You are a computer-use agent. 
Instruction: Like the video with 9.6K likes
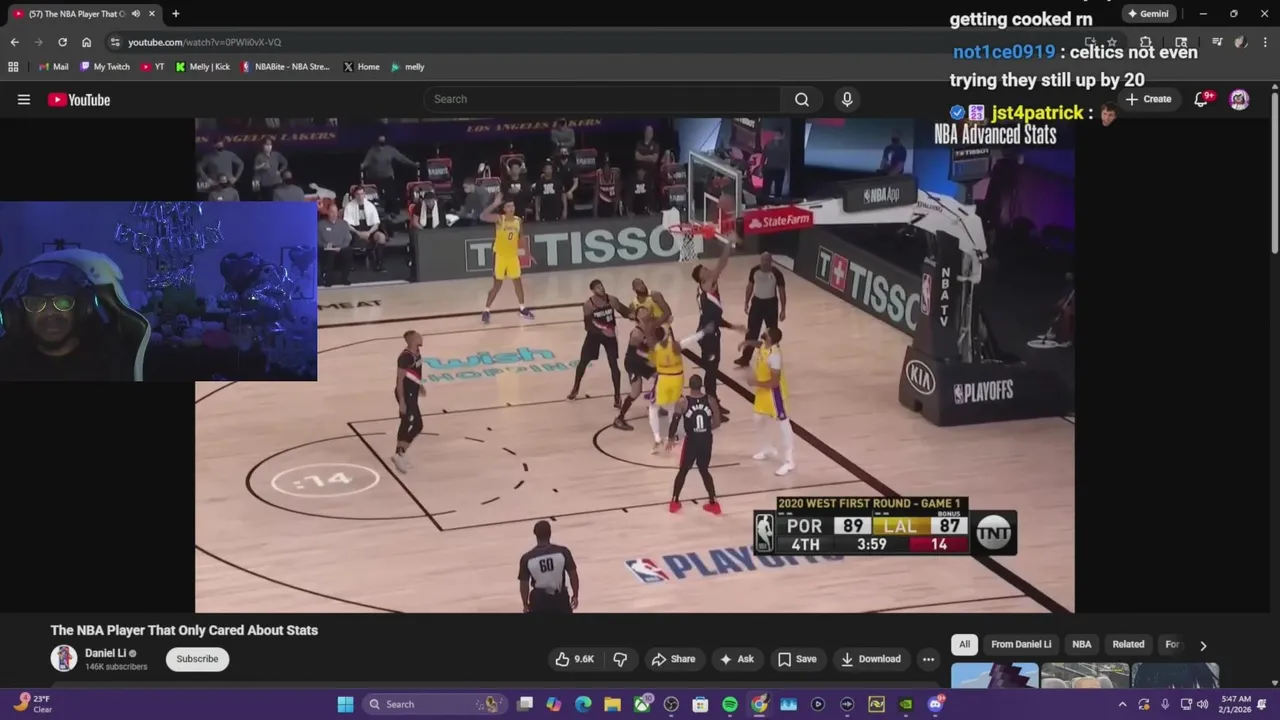click(x=574, y=659)
